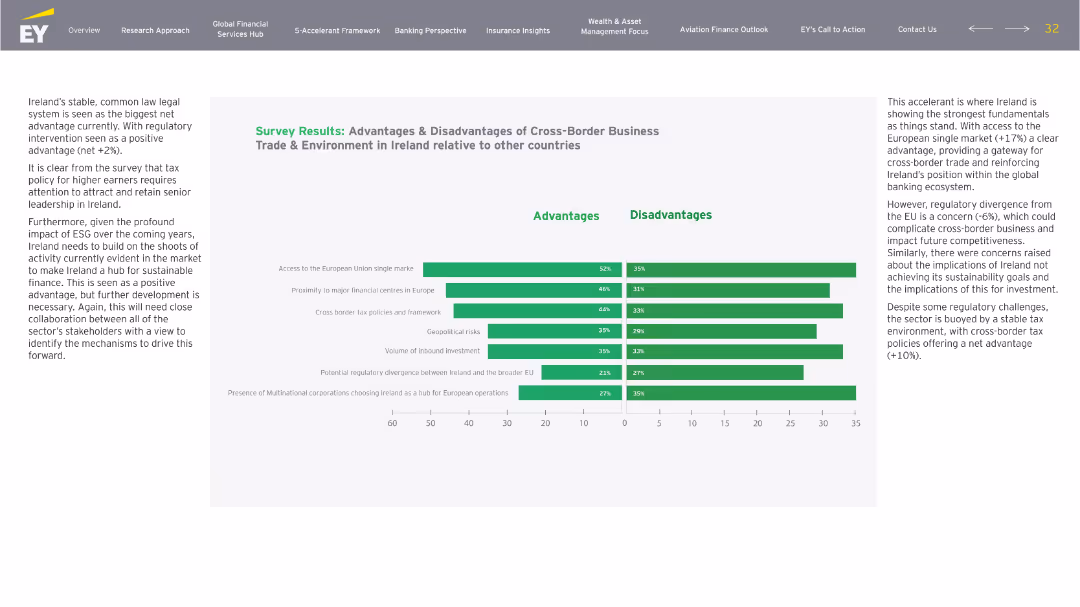Go to next page with right arrow
The width and height of the screenshot is (1080, 607).
(x=1017, y=29)
